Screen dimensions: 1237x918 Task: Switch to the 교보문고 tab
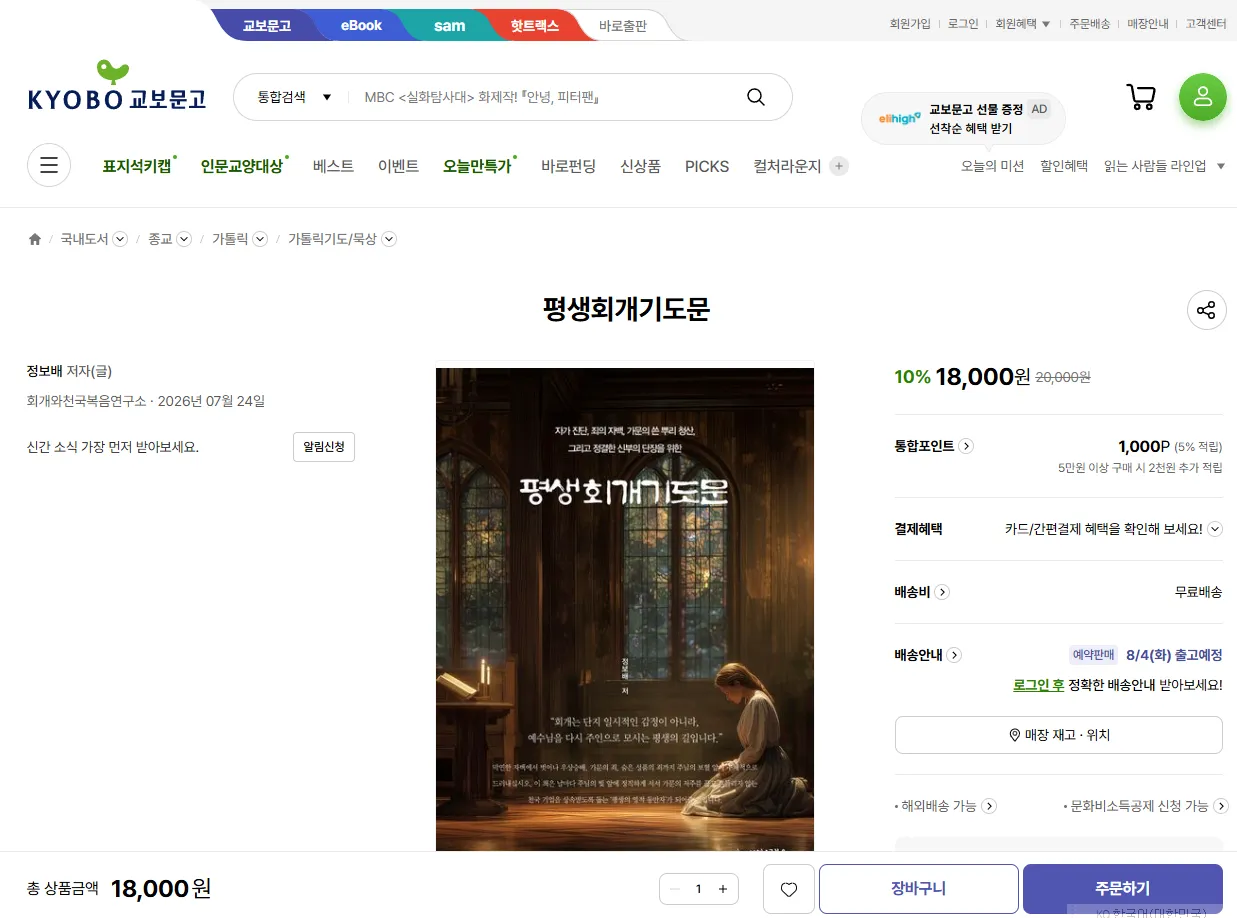(x=266, y=25)
